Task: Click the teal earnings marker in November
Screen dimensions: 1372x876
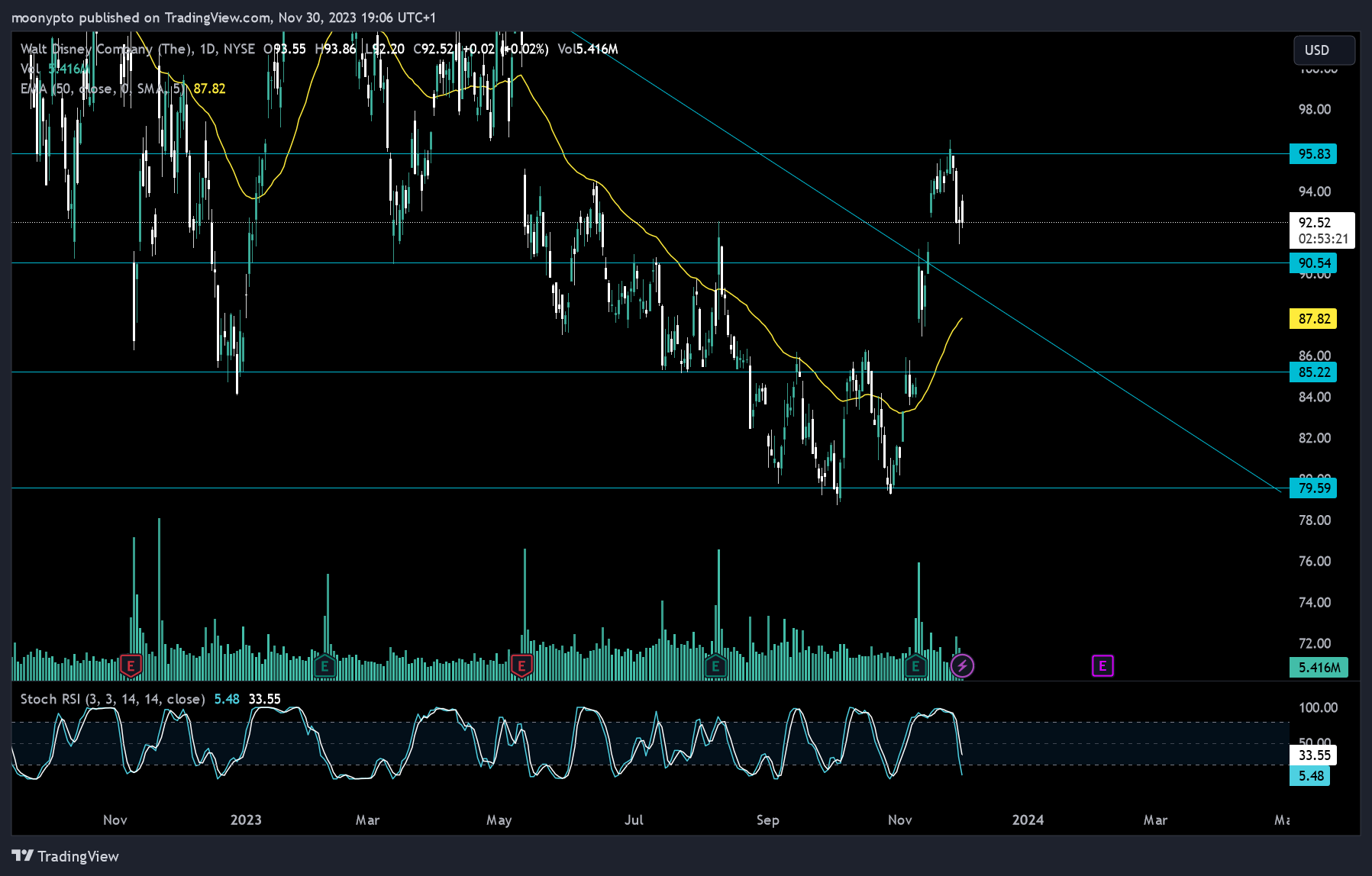Action: click(915, 666)
